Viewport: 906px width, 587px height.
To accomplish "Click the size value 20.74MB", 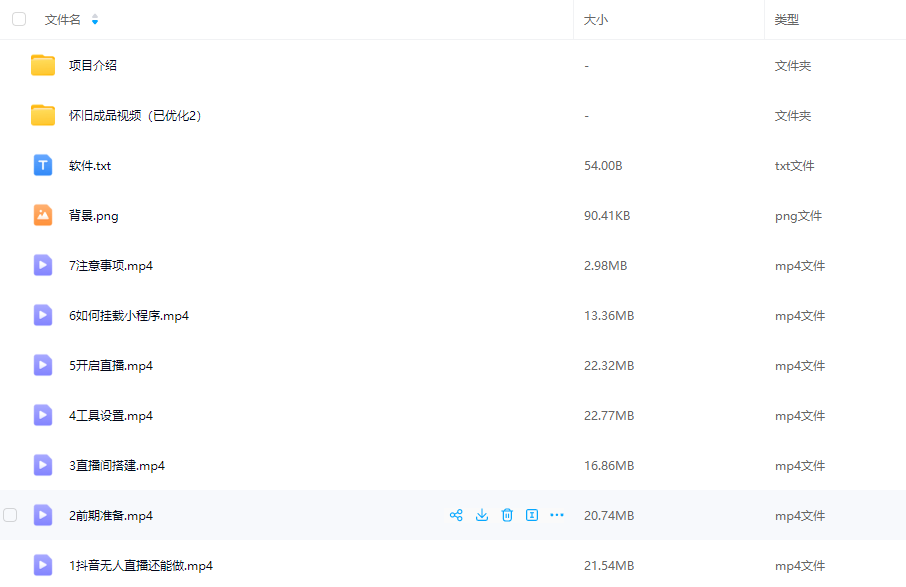I will (x=609, y=515).
